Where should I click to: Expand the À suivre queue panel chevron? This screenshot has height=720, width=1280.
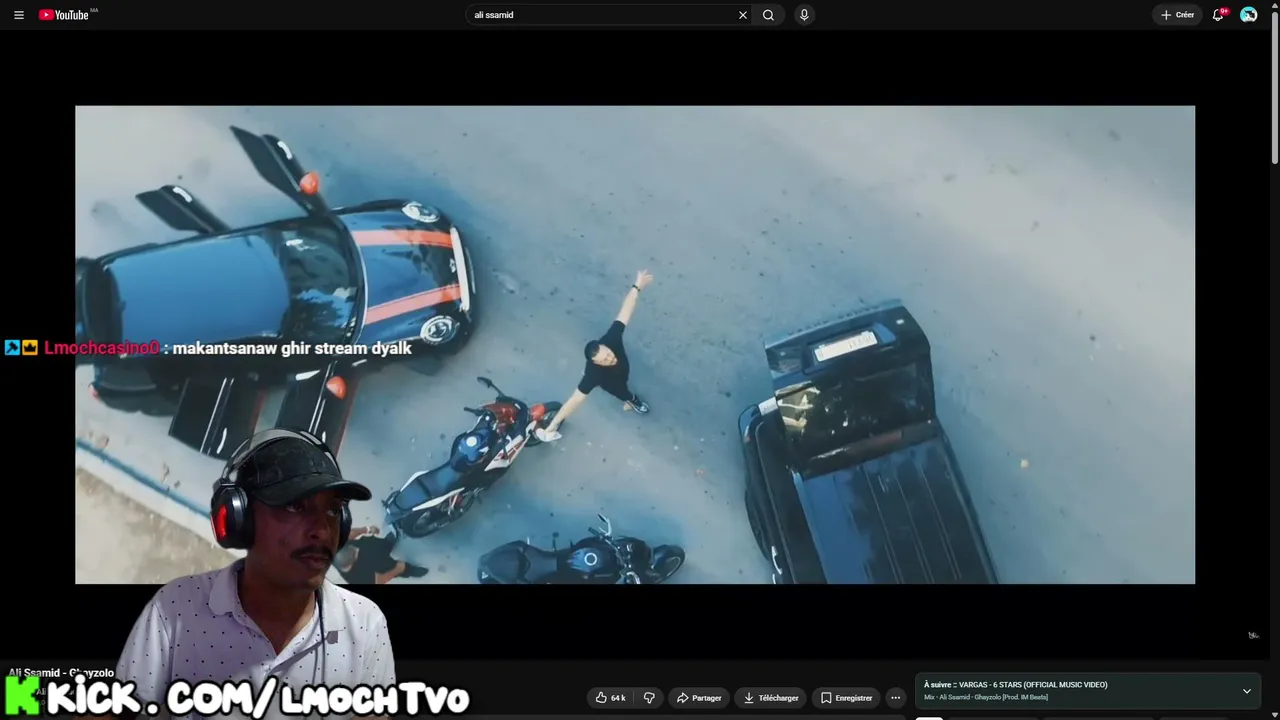1247,691
